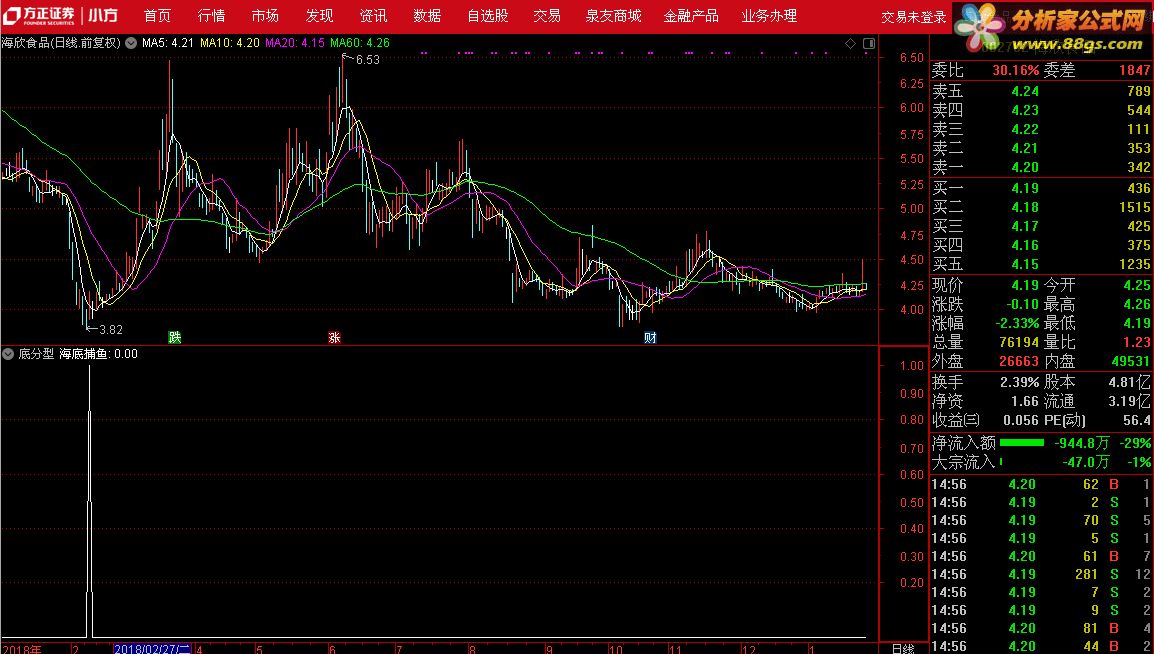Click the 卖四 price 4.23
This screenshot has width=1154, height=654.
[1024, 110]
